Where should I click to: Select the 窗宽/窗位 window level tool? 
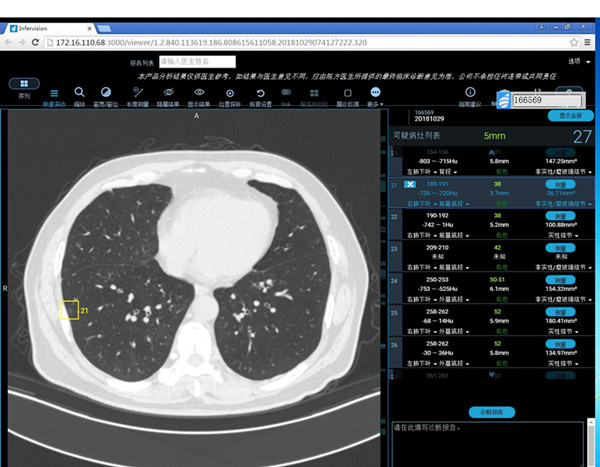(103, 94)
